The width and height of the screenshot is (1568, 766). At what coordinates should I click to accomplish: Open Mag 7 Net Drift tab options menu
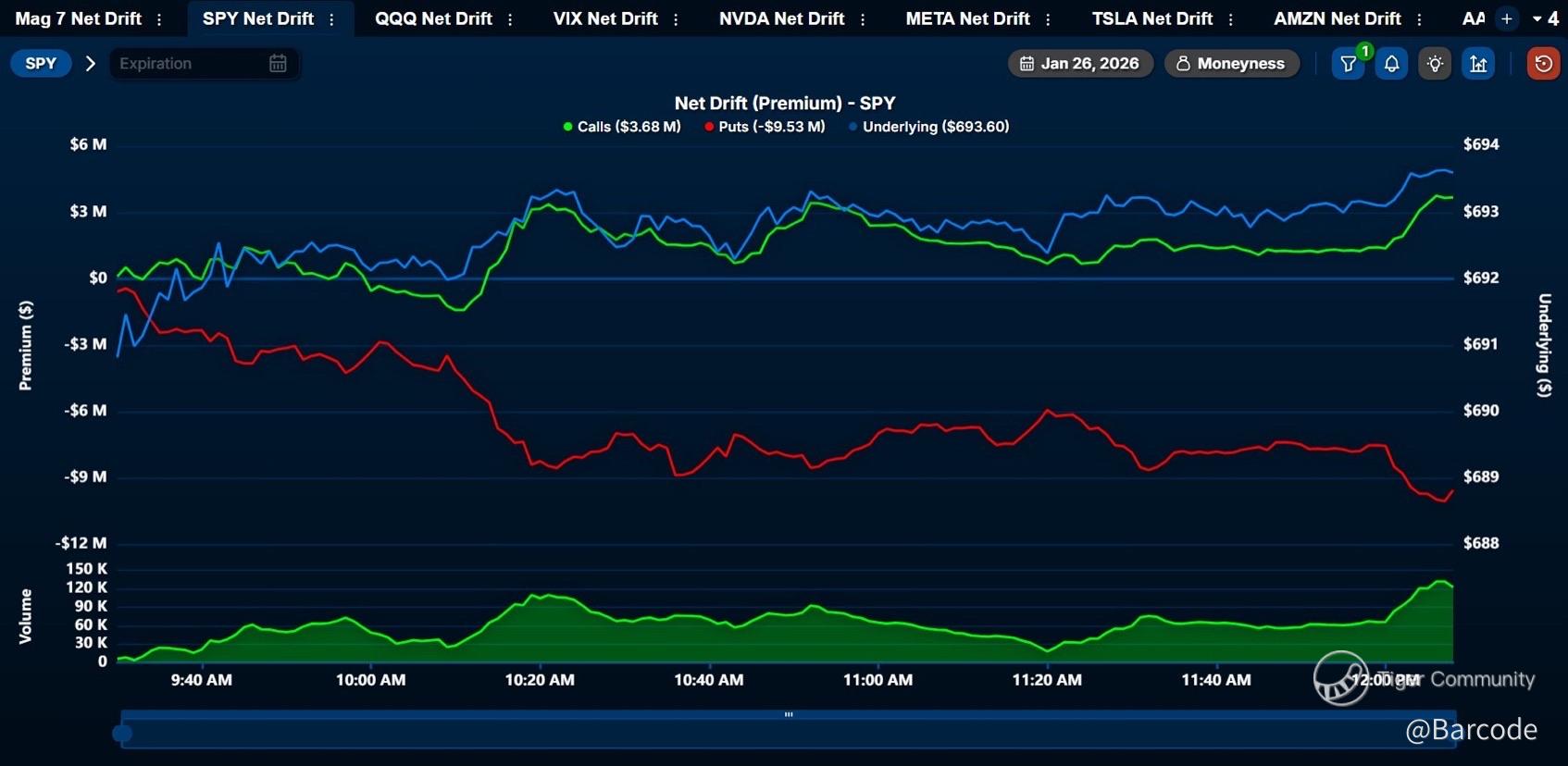click(159, 19)
